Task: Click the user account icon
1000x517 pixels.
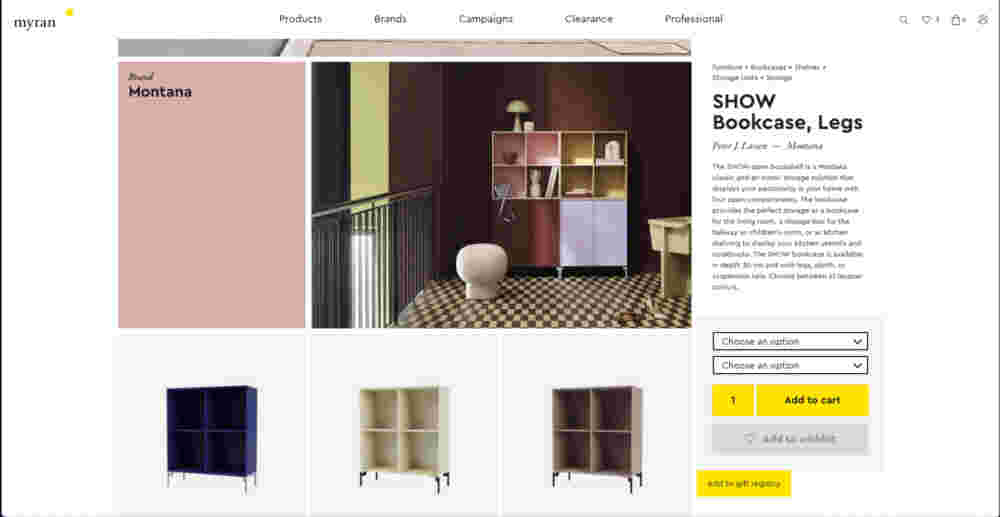Action: pyautogui.click(x=983, y=20)
